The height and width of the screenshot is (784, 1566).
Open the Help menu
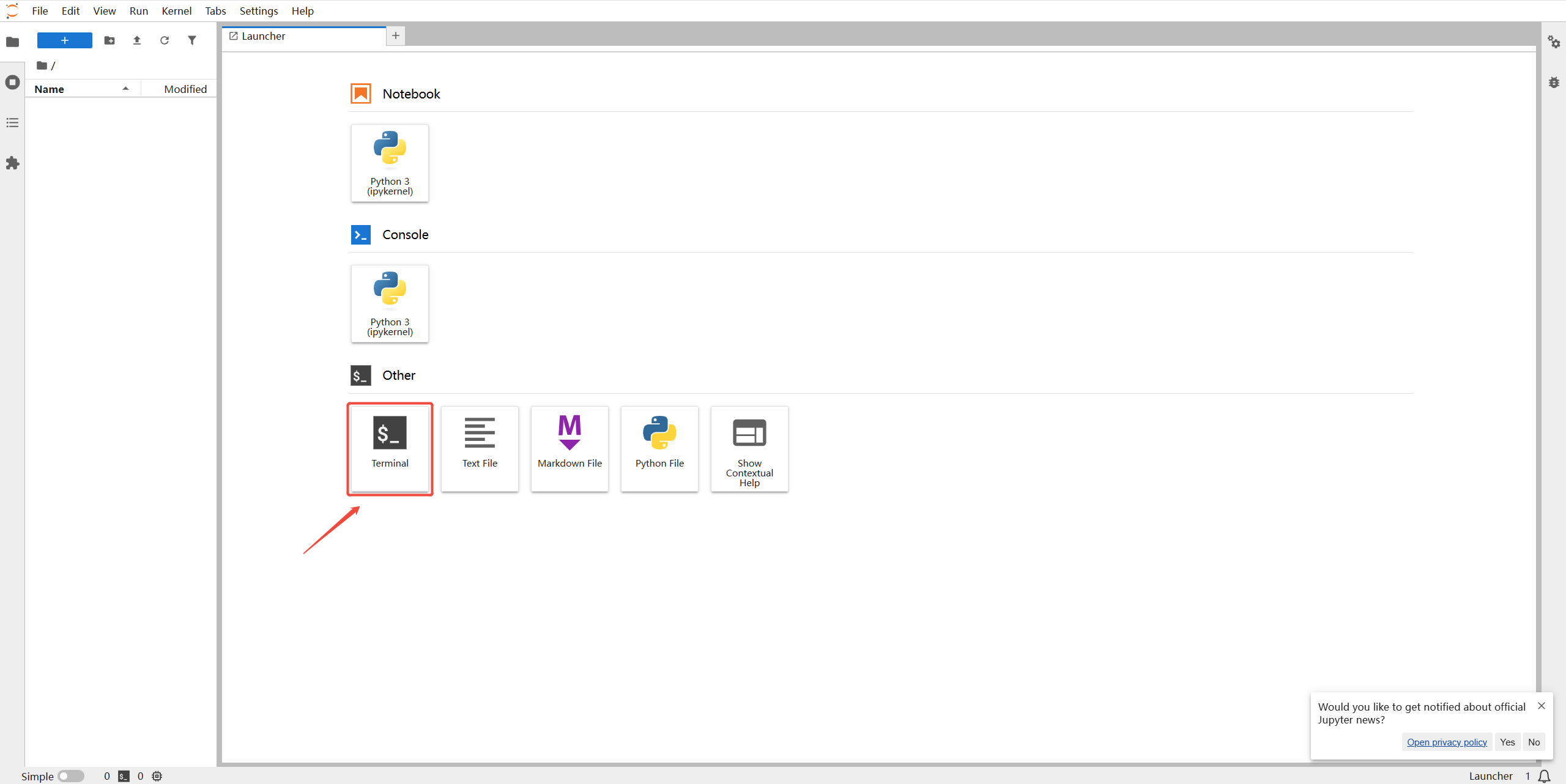pyautogui.click(x=302, y=11)
